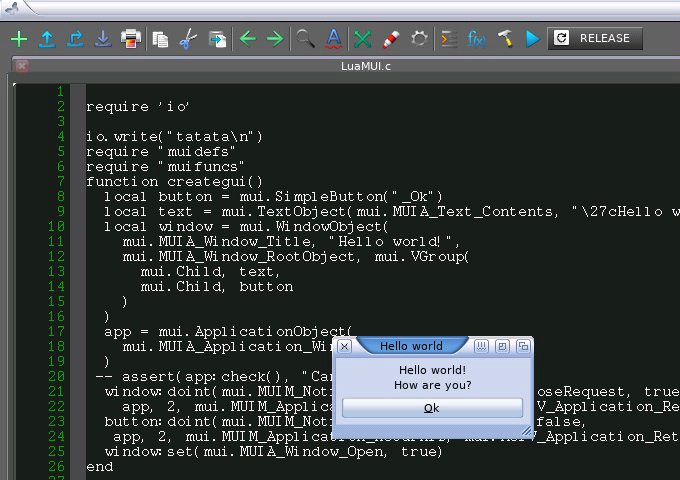This screenshot has width=680, height=480.
Task: Click the green plus New file icon
Action: tap(18, 39)
